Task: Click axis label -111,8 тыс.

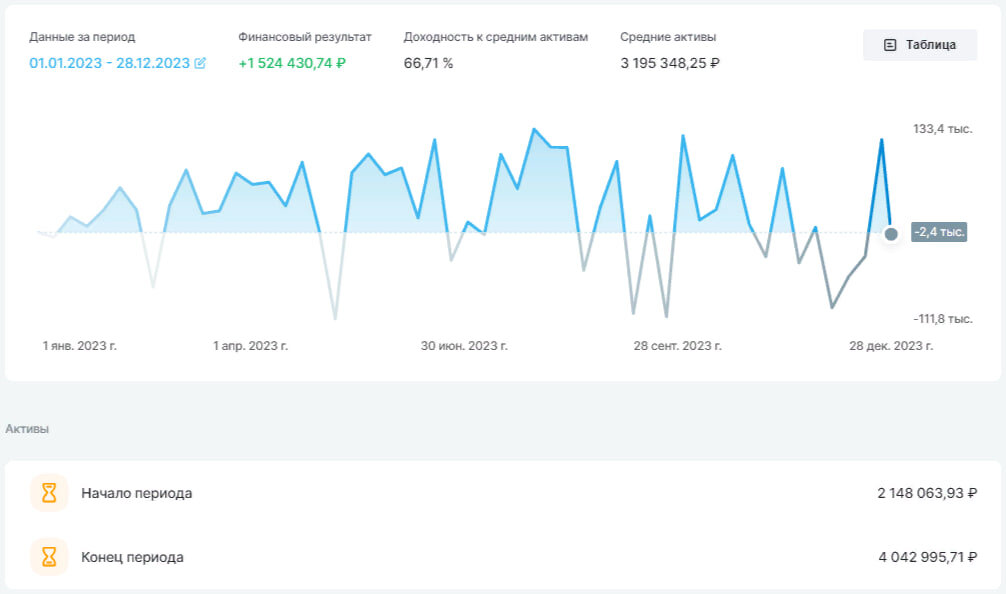Action: (942, 319)
